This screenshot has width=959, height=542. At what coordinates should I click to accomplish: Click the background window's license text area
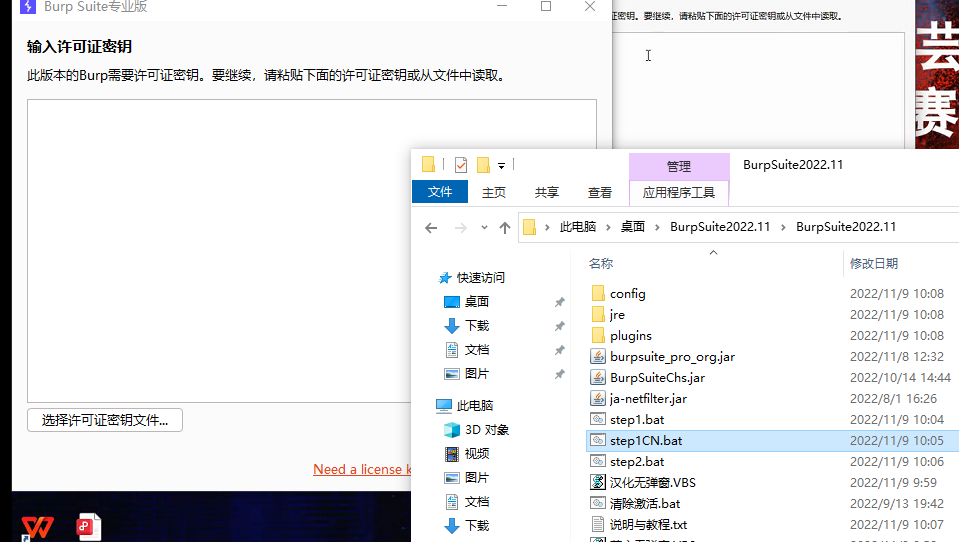click(758, 91)
